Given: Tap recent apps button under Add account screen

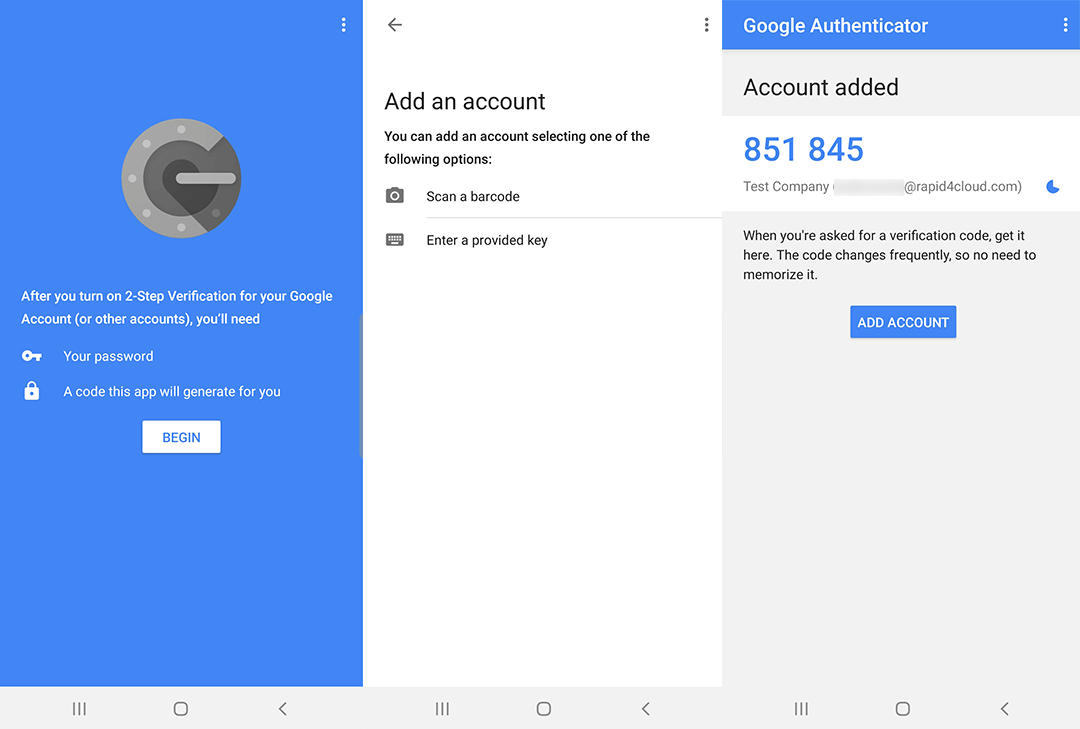Looking at the screenshot, I should [x=442, y=708].
